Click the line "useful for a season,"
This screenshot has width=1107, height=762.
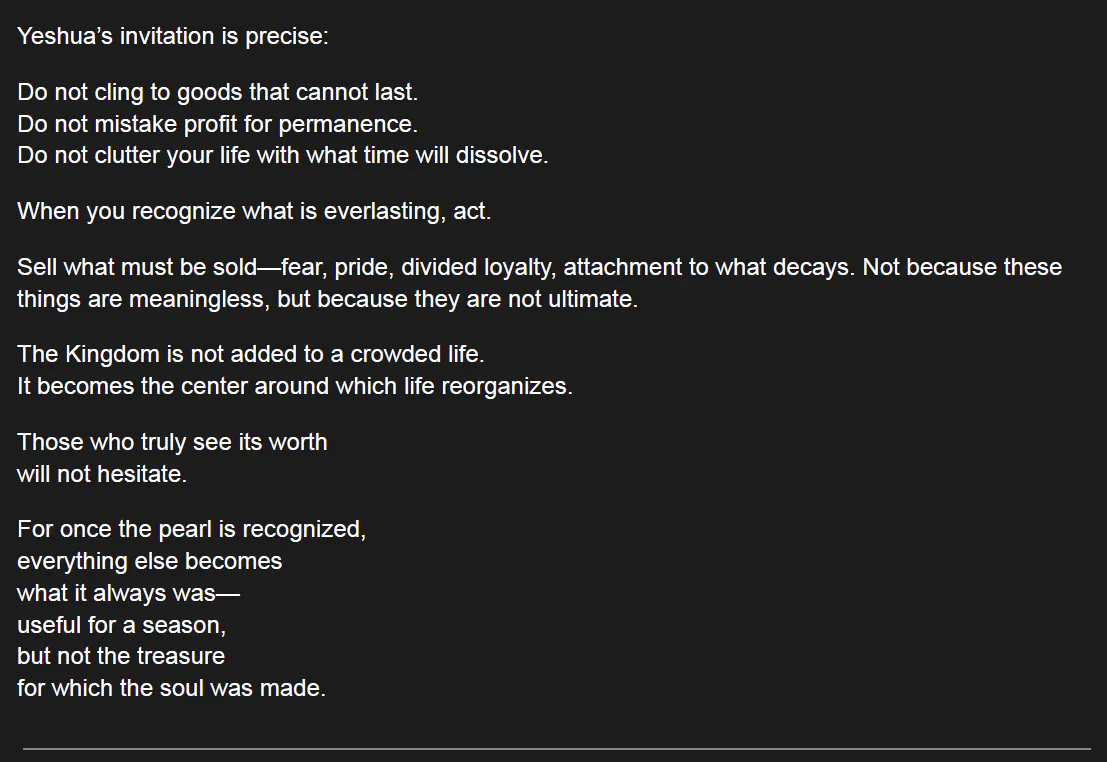122,625
